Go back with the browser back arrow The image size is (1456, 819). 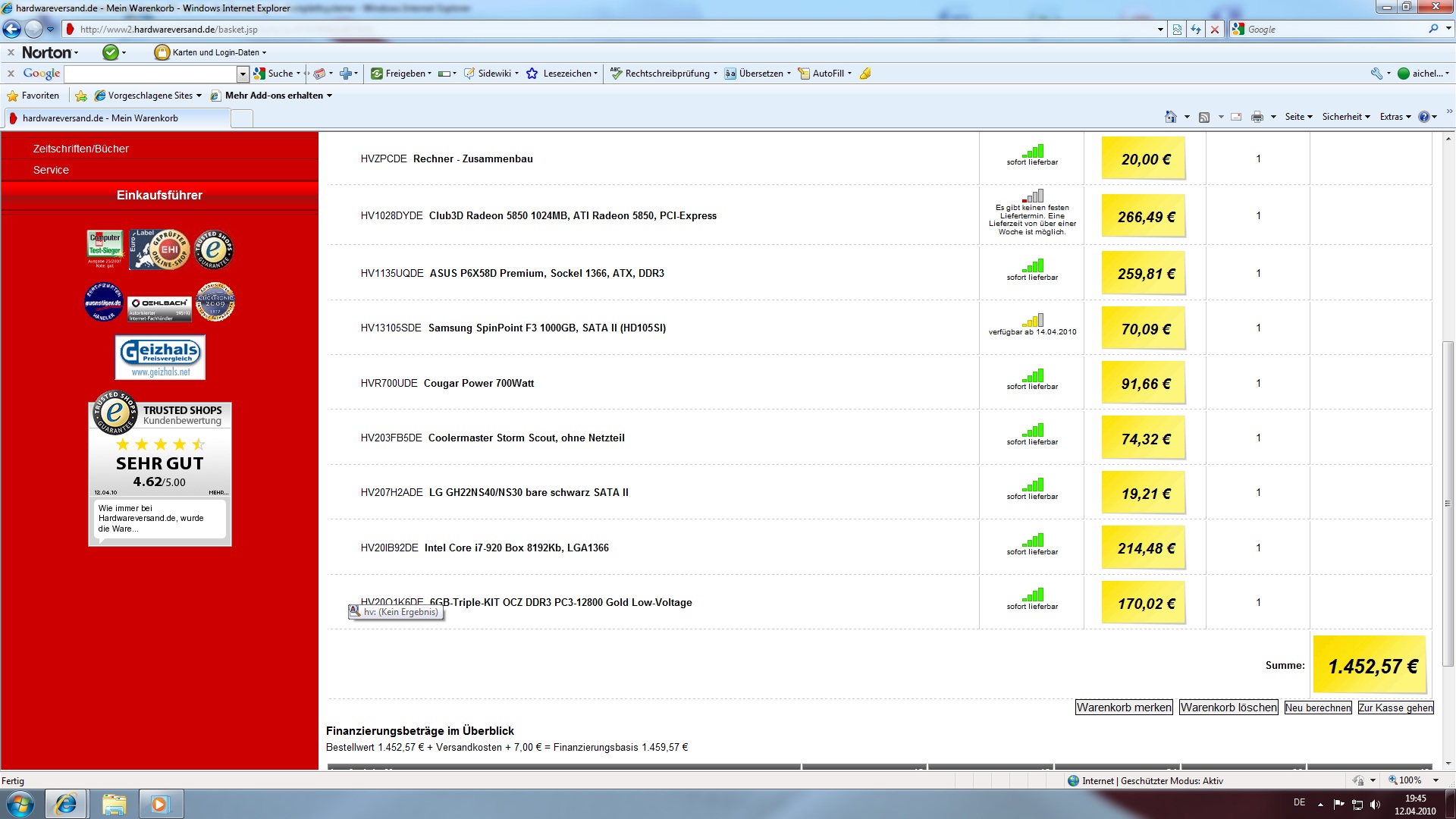click(12, 30)
